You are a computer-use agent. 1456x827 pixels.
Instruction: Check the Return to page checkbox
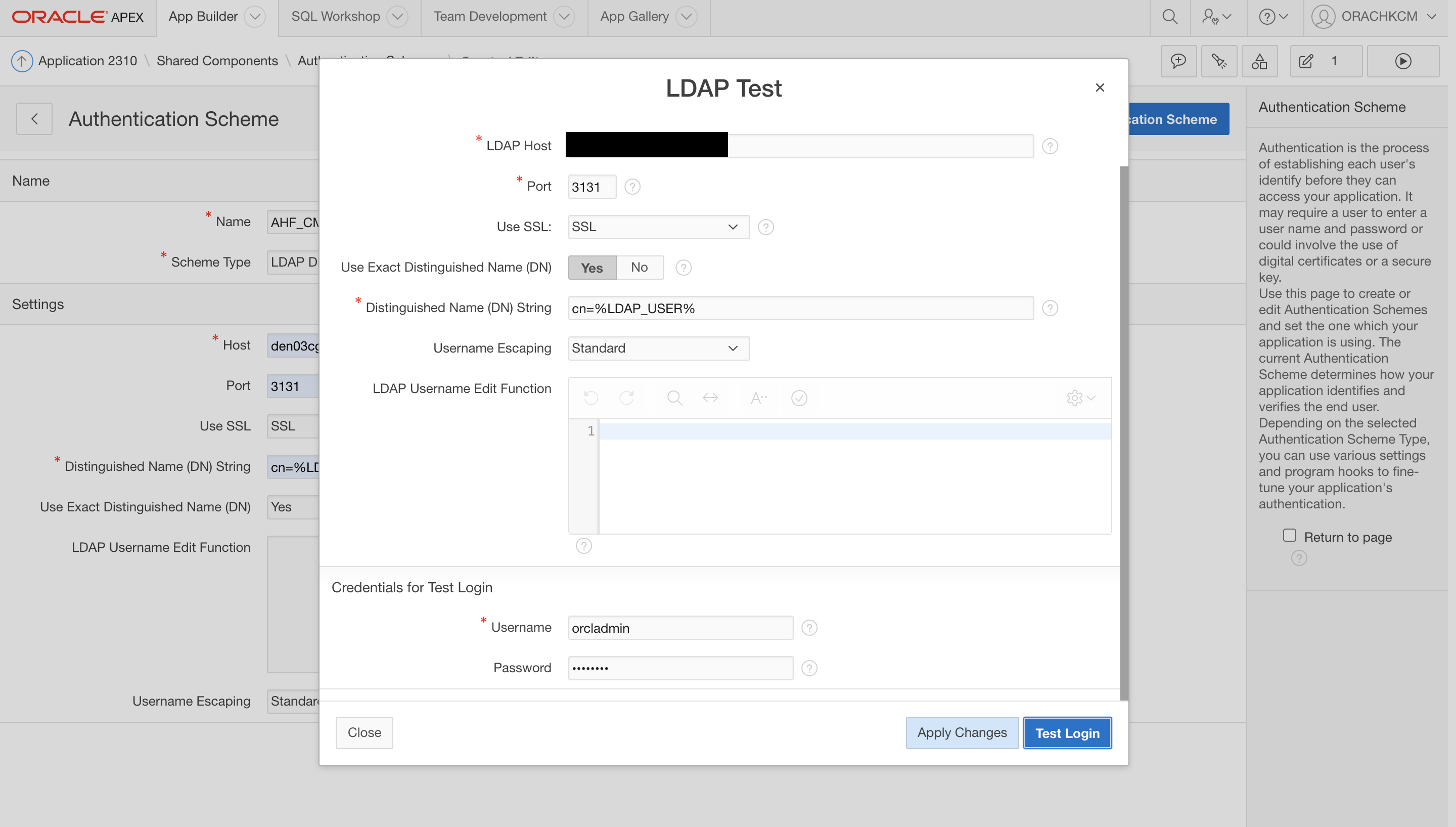[1289, 536]
